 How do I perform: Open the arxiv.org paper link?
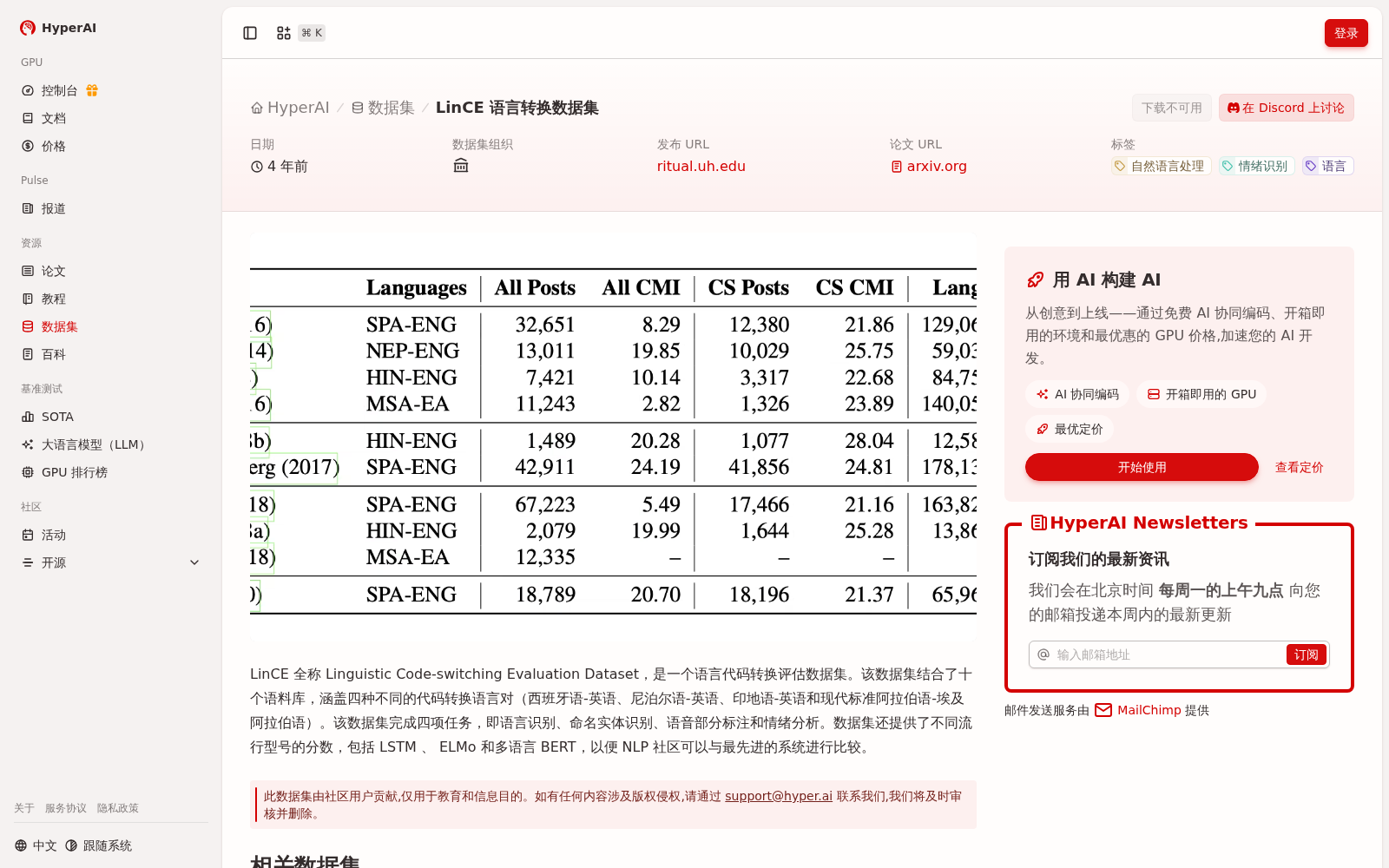[x=929, y=166]
